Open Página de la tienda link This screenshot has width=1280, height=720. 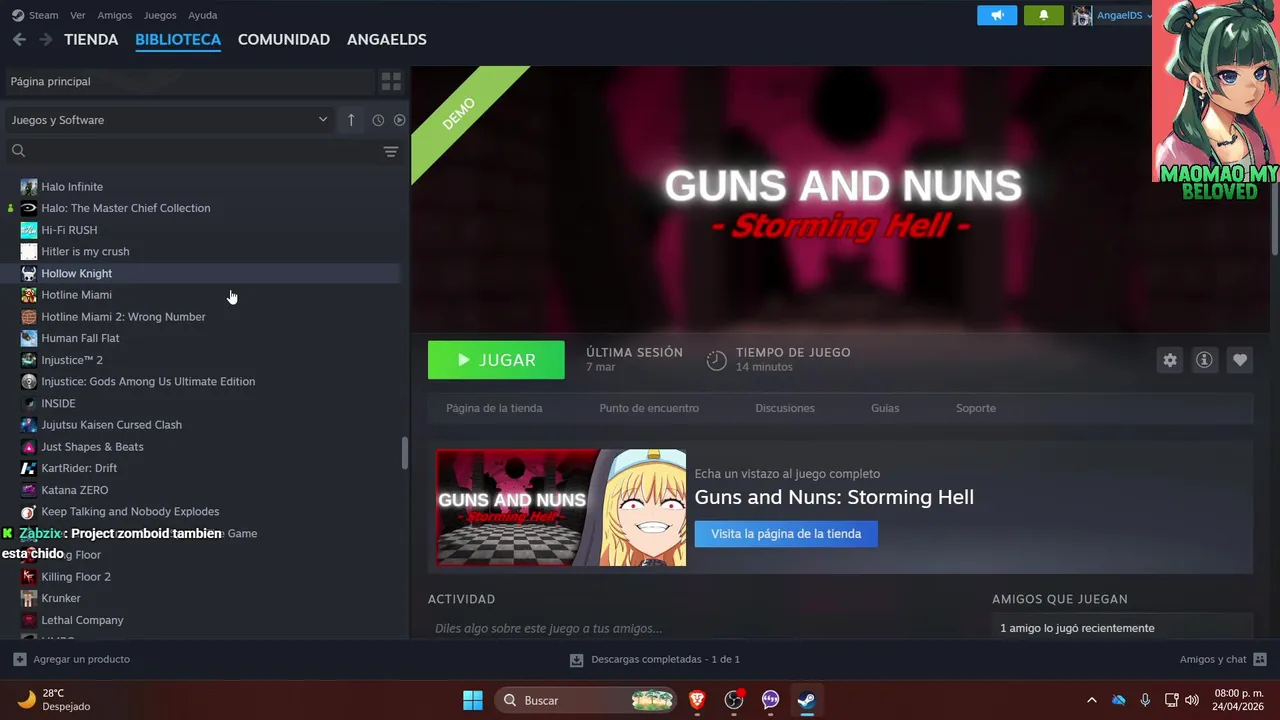tap(494, 408)
